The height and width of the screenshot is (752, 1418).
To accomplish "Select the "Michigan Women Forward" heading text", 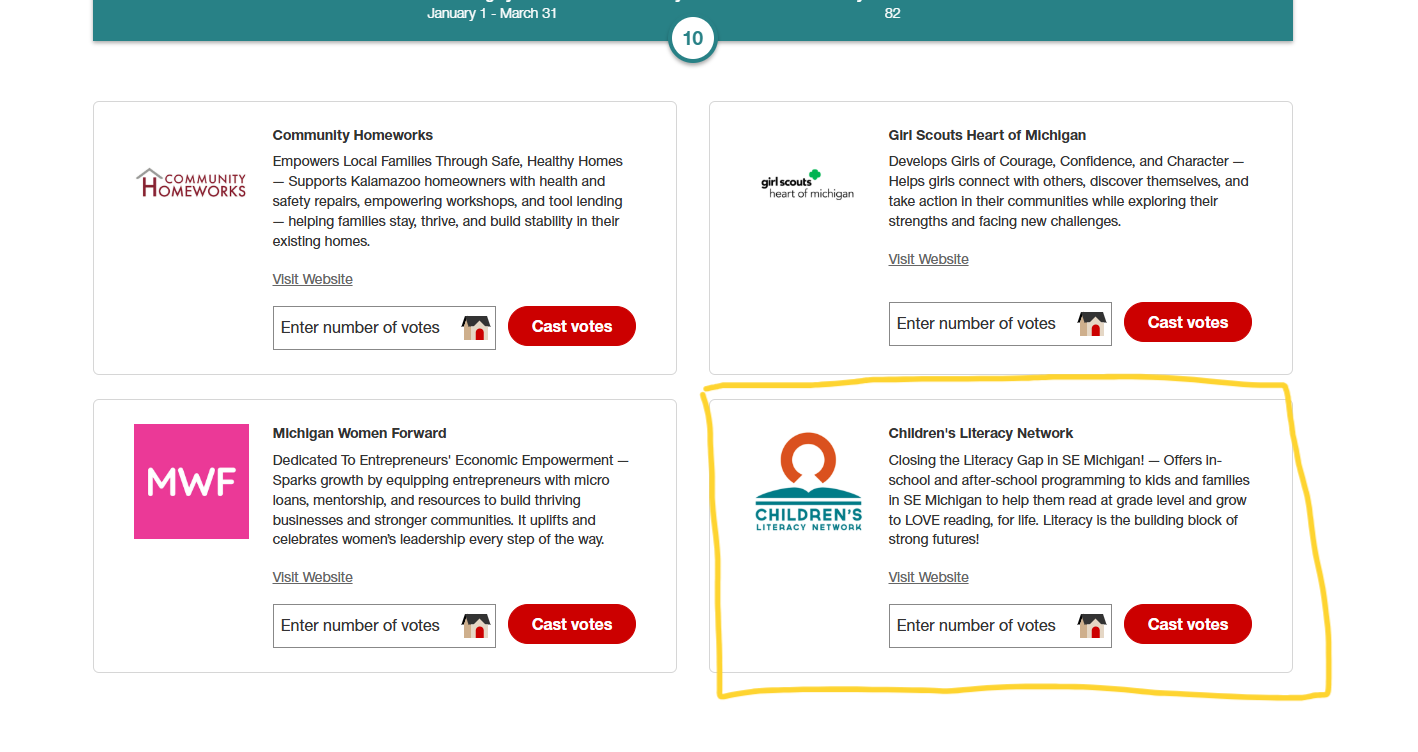I will 360,433.
